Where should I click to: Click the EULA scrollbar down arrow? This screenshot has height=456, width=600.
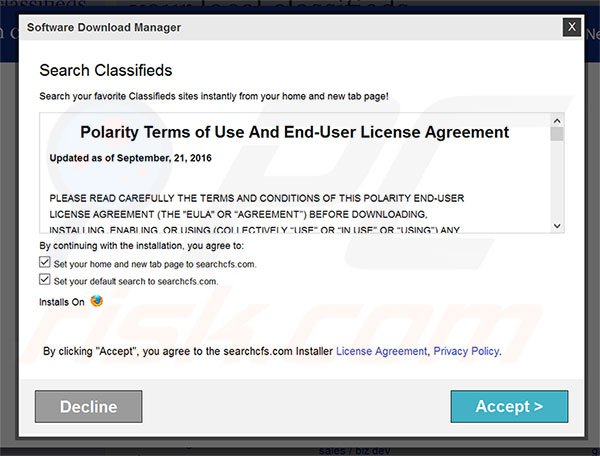click(x=557, y=226)
